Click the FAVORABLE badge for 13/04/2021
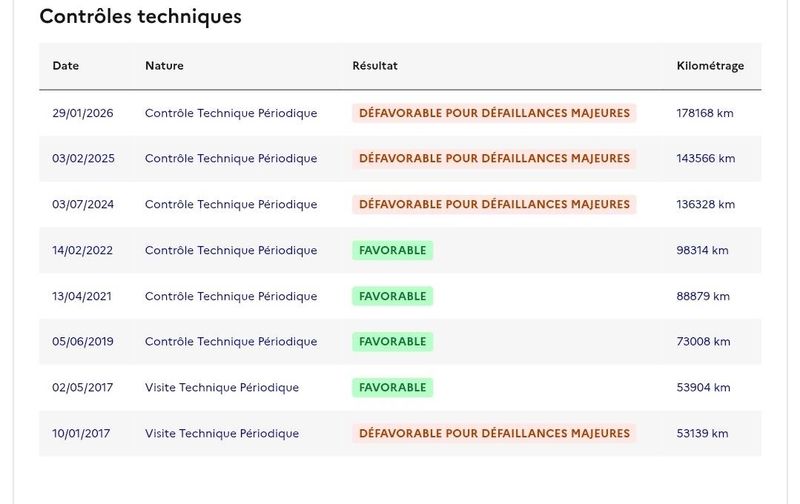This screenshot has width=800, height=504. (392, 296)
